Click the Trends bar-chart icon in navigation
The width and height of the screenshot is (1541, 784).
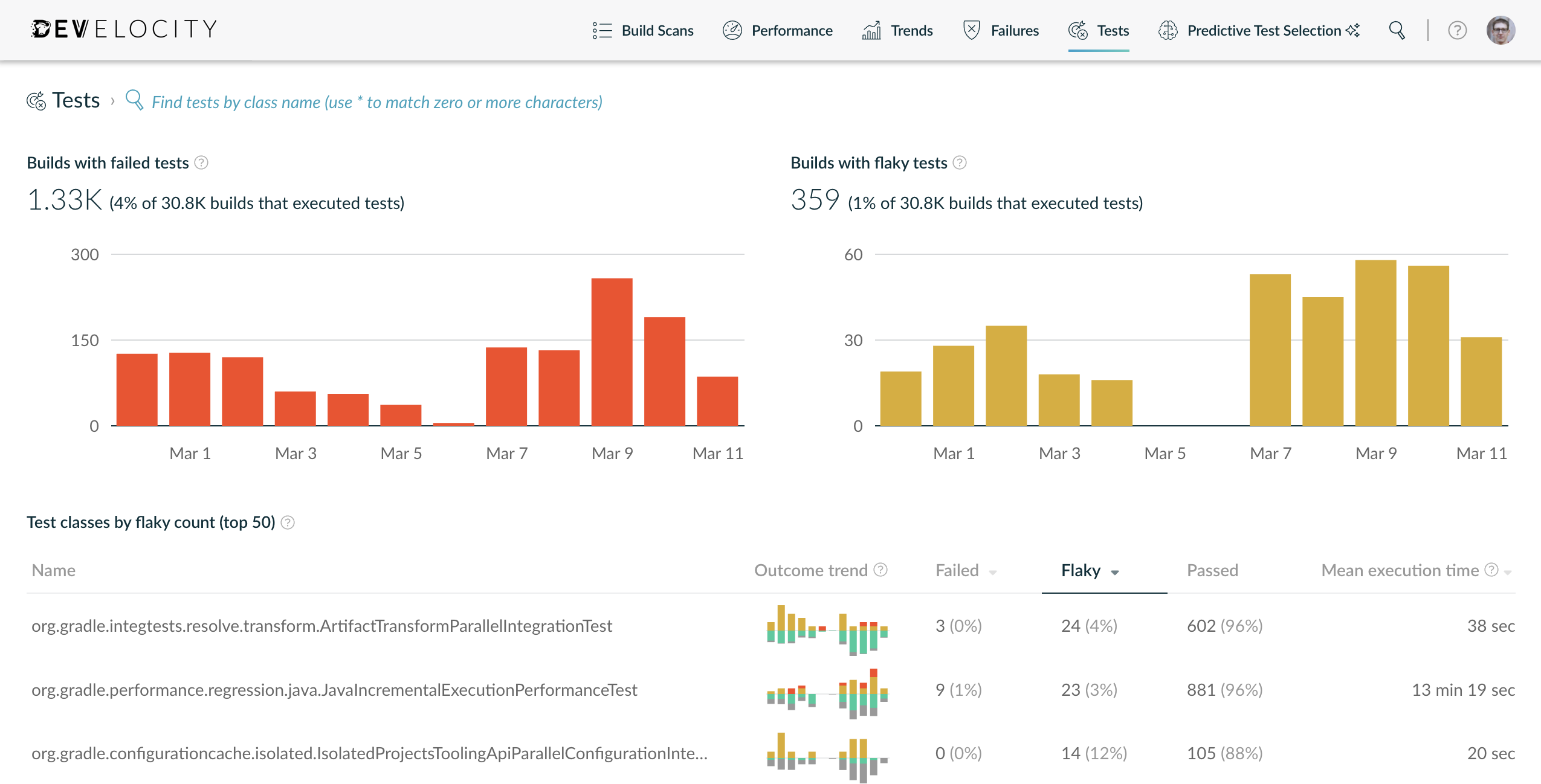point(870,30)
